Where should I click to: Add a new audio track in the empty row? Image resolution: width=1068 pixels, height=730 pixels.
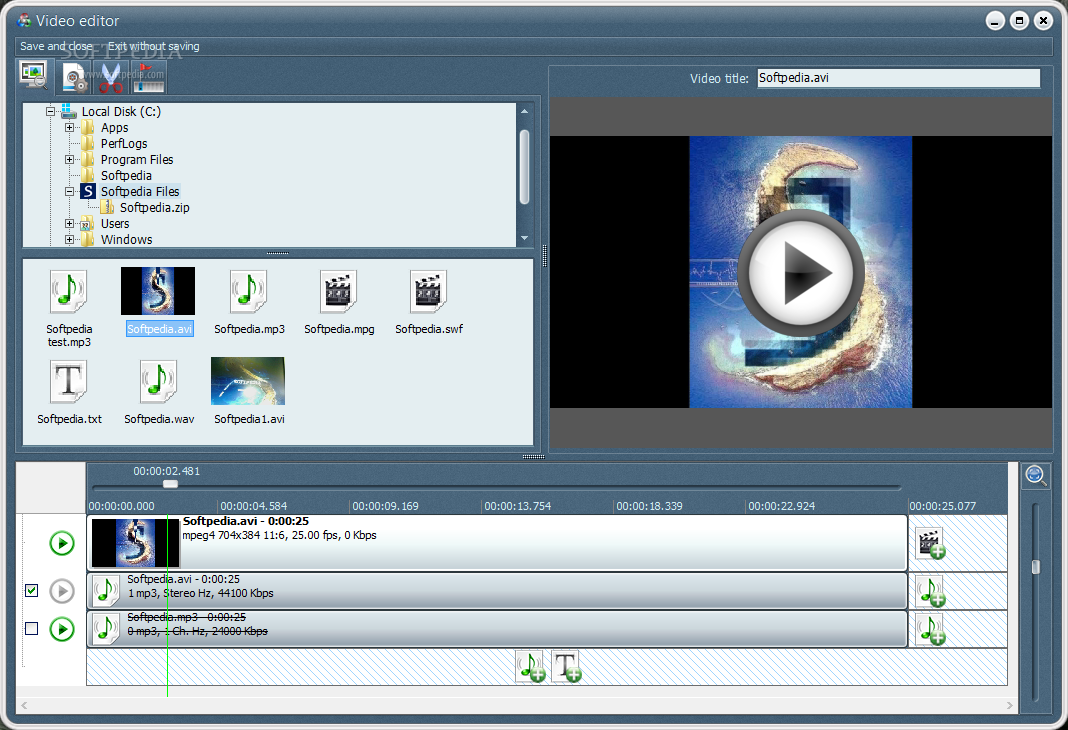pos(531,666)
